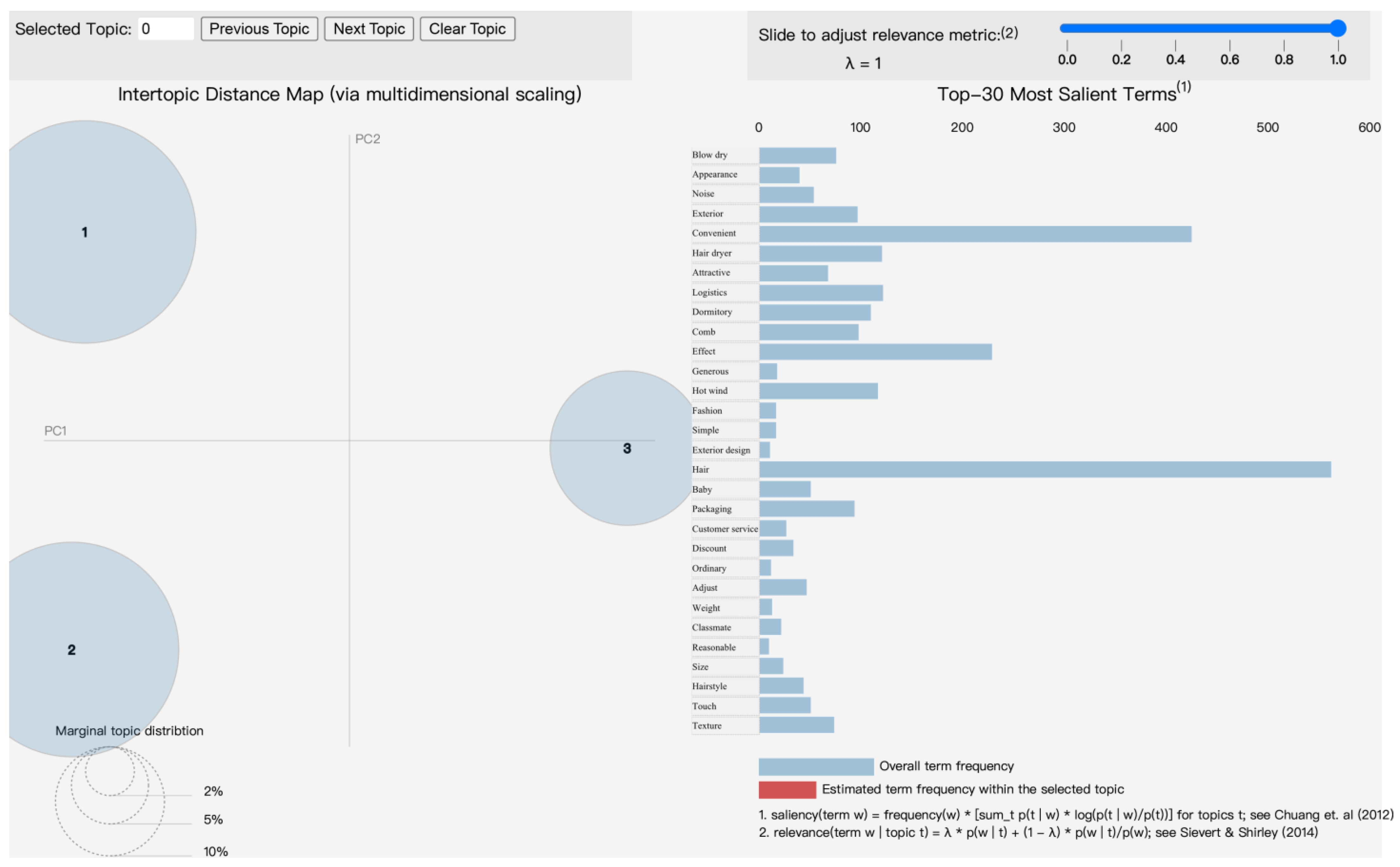Click the Texture term label
The image size is (1400, 867).
click(706, 725)
